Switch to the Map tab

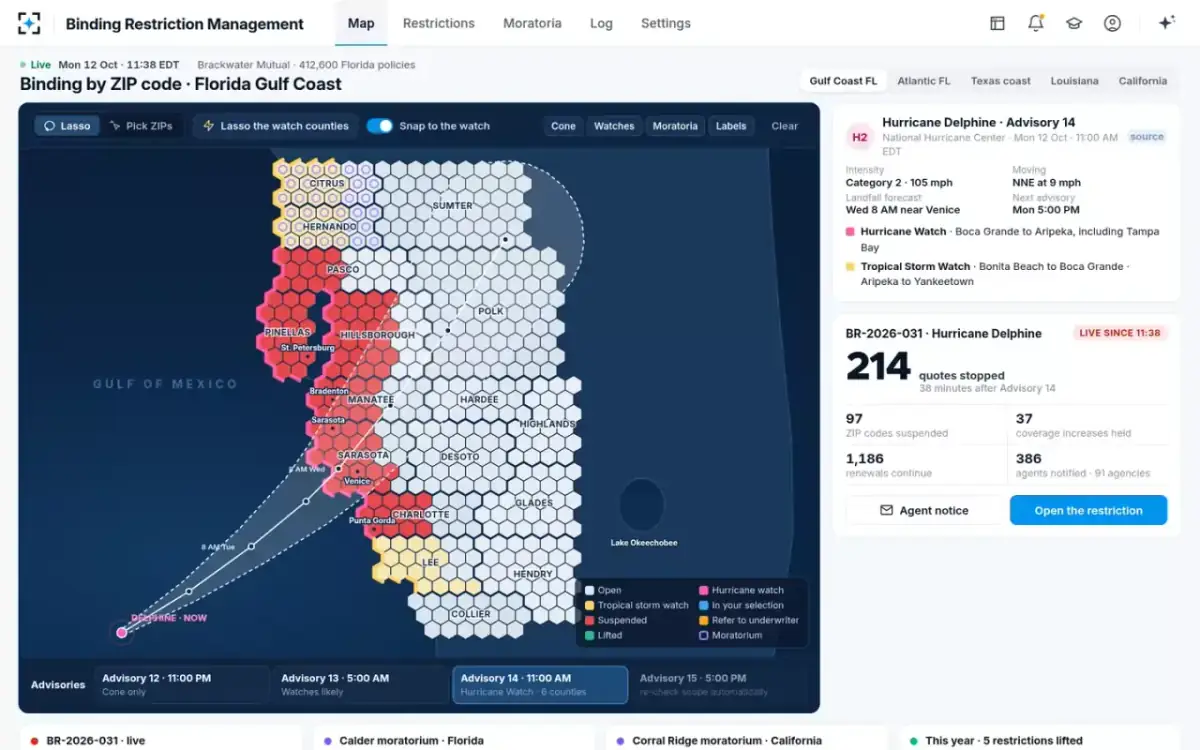(x=361, y=23)
